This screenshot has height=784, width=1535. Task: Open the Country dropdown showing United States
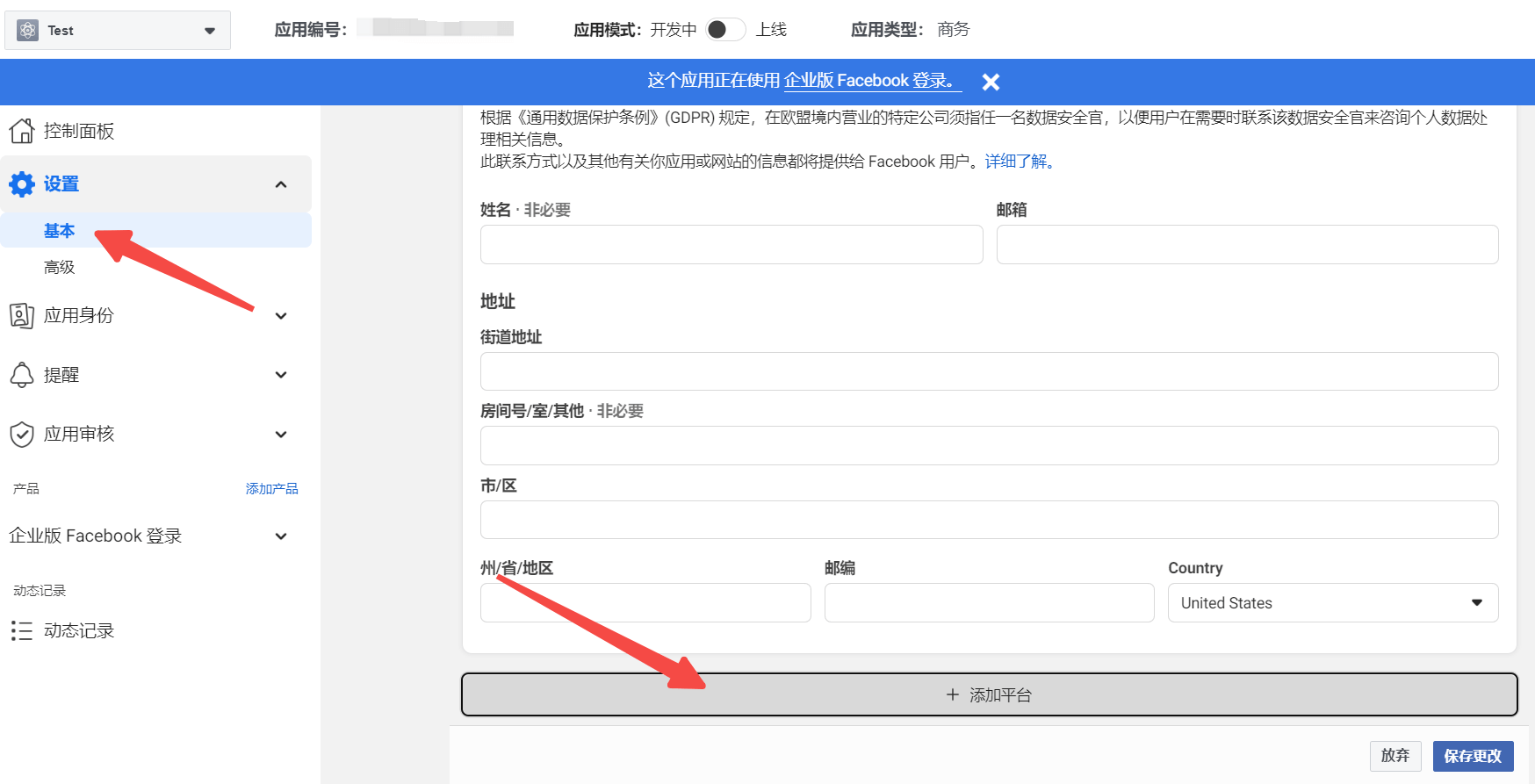pyautogui.click(x=1332, y=603)
